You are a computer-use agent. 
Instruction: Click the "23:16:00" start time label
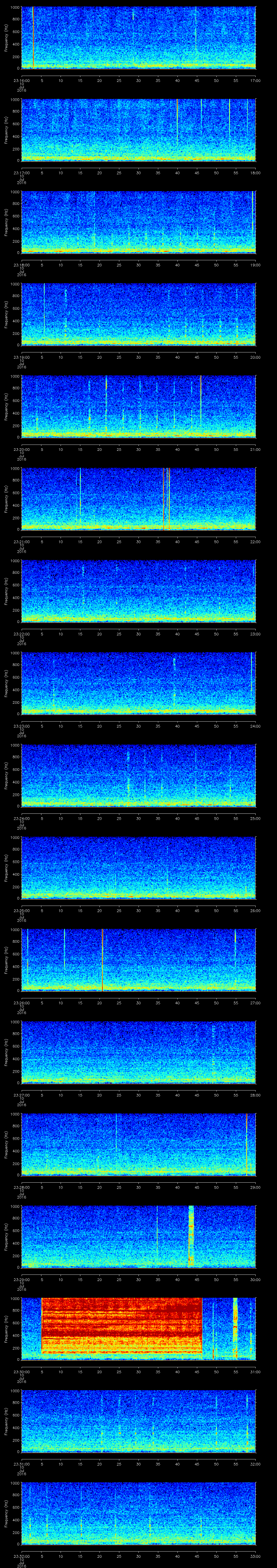point(21,80)
